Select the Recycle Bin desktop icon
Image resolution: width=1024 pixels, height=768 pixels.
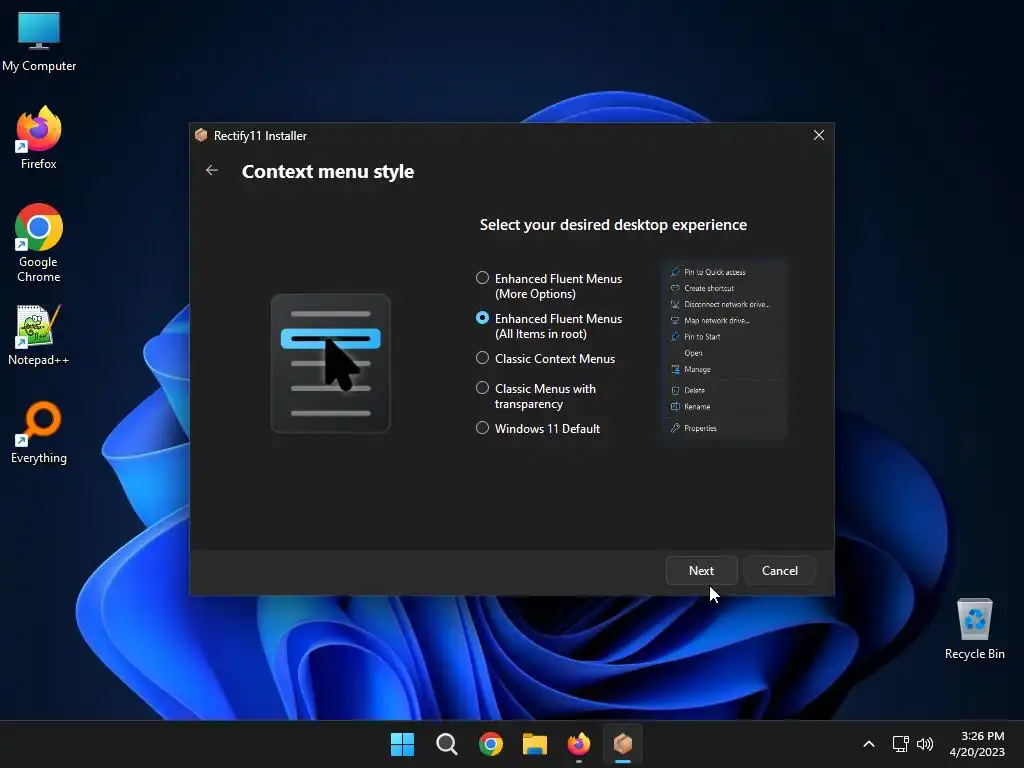tap(974, 629)
